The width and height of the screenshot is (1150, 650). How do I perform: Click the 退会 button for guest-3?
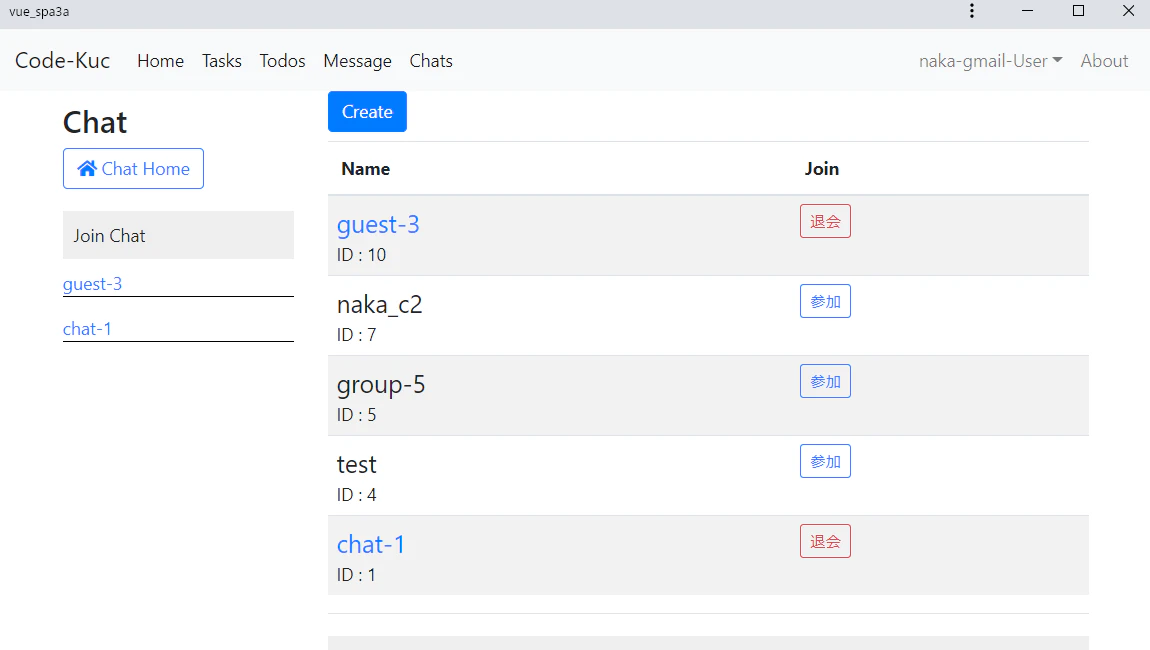pyautogui.click(x=825, y=221)
